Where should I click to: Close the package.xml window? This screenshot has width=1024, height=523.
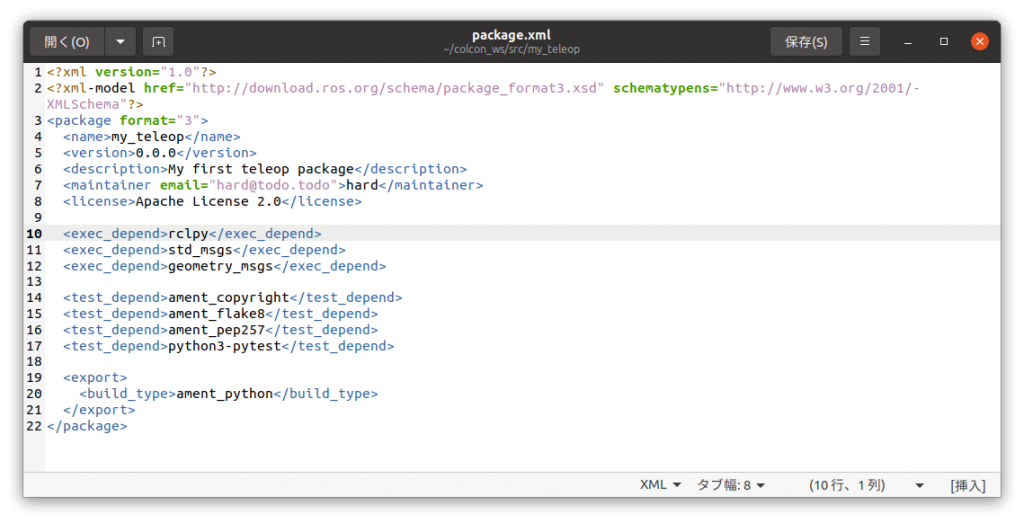pyautogui.click(x=980, y=42)
